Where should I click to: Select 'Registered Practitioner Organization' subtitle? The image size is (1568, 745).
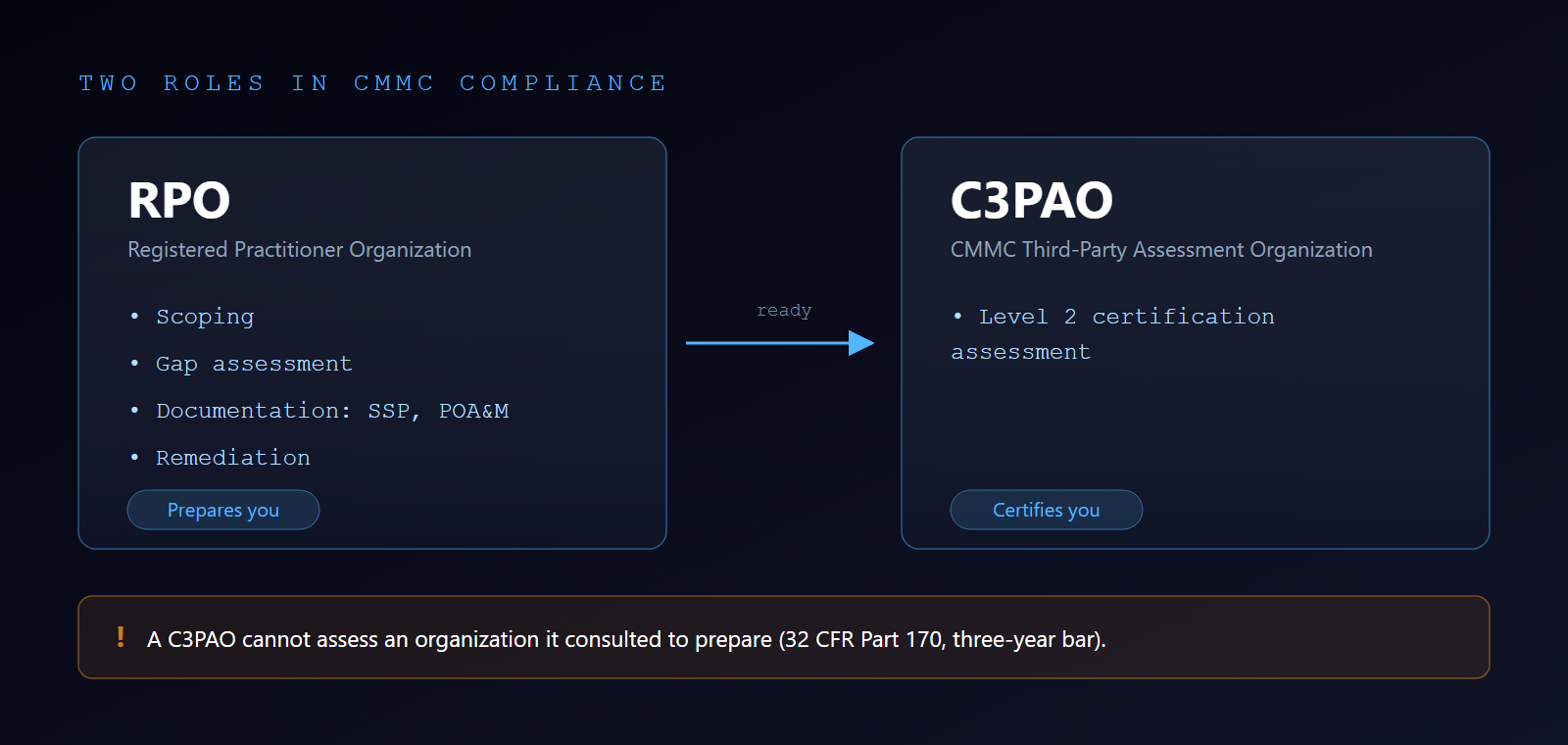300,250
